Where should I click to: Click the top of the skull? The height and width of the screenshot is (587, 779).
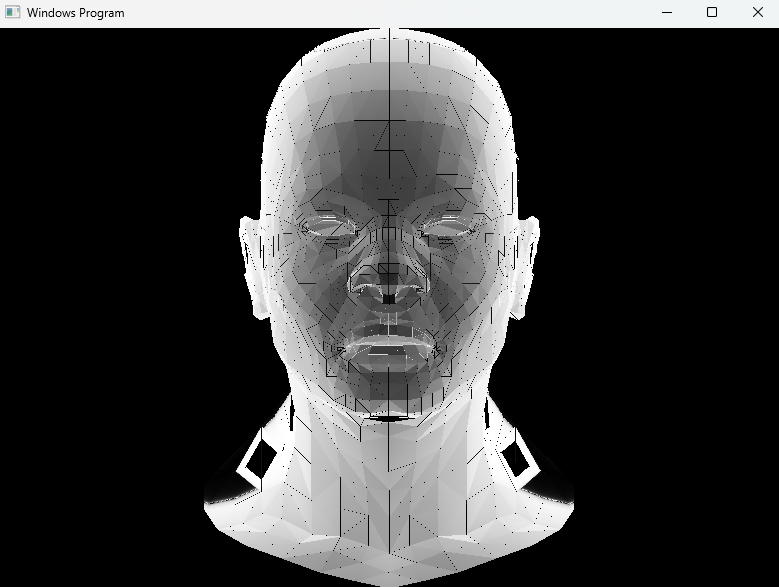pos(389,42)
